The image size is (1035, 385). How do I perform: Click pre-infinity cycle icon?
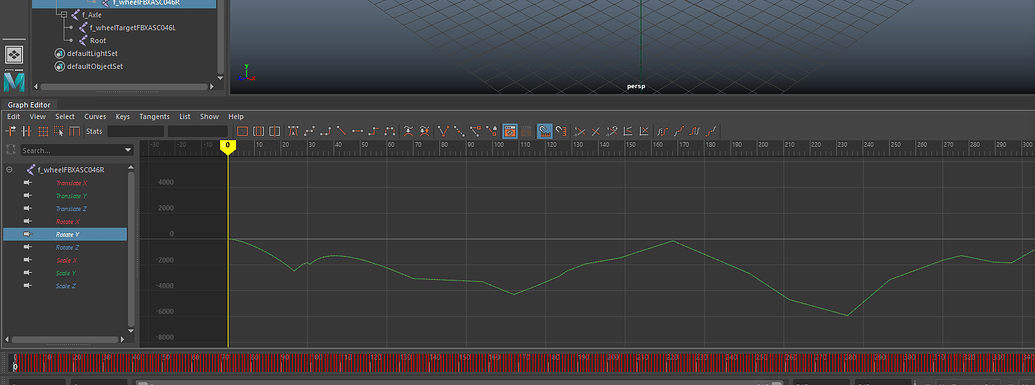(663, 131)
